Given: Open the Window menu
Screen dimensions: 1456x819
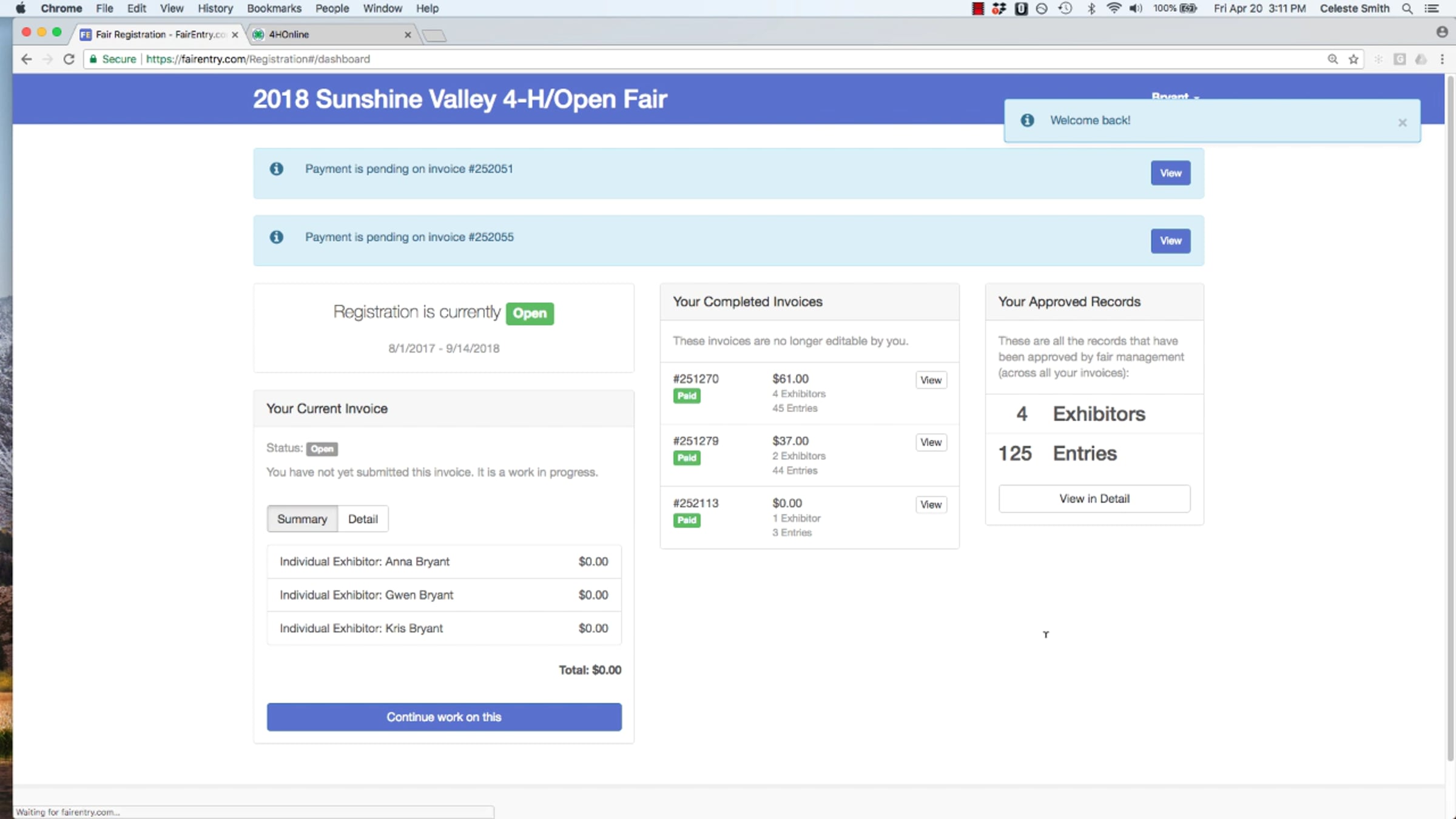Looking at the screenshot, I should pos(382,8).
